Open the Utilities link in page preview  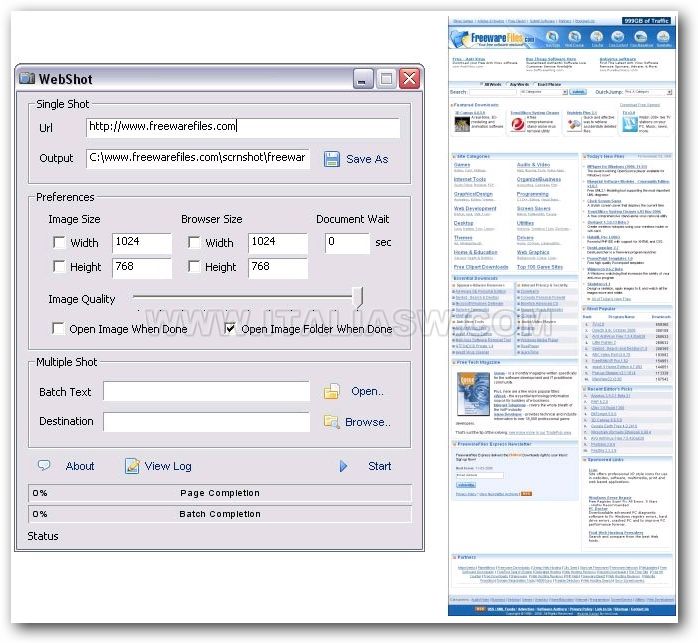click(x=525, y=223)
